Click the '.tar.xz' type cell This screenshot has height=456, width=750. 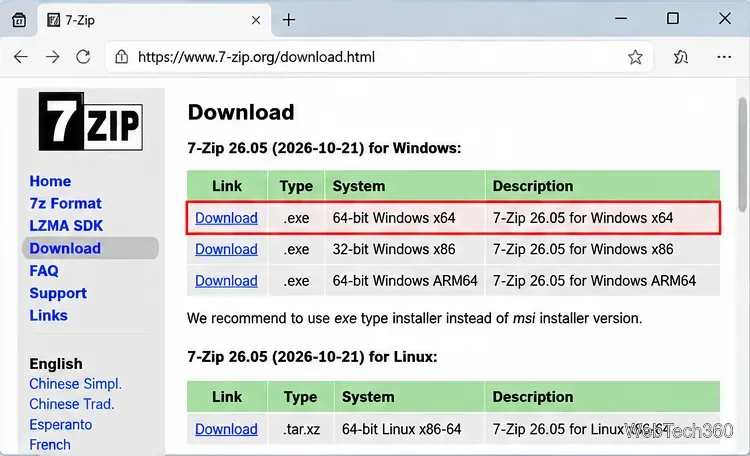click(301, 429)
